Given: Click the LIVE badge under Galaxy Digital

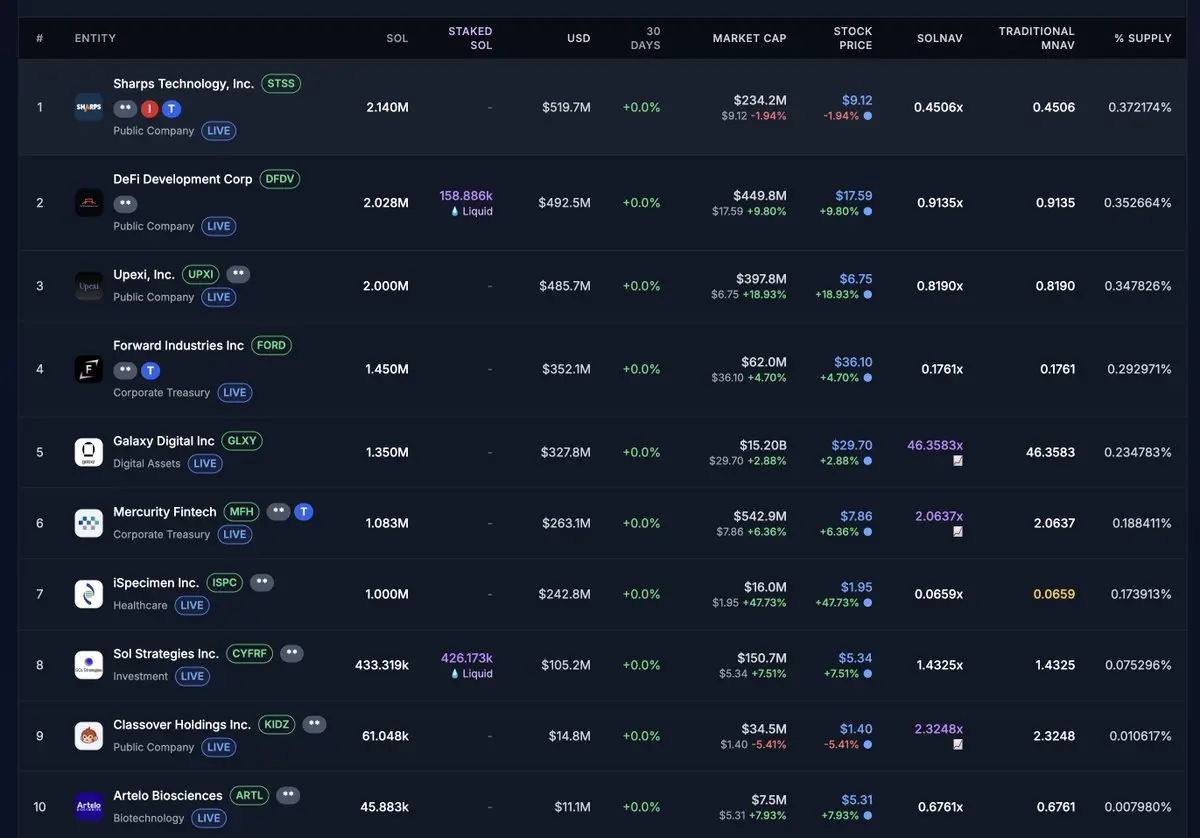Looking at the screenshot, I should coord(205,464).
